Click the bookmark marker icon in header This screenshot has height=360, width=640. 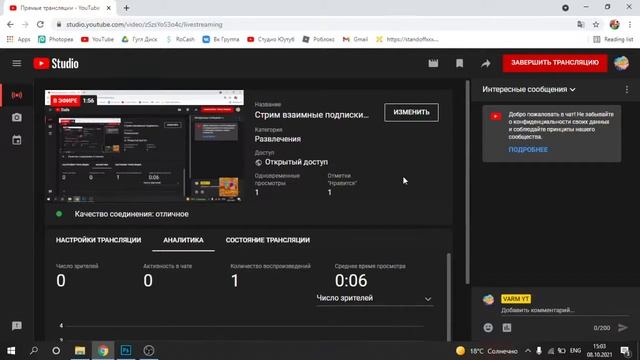(x=459, y=63)
